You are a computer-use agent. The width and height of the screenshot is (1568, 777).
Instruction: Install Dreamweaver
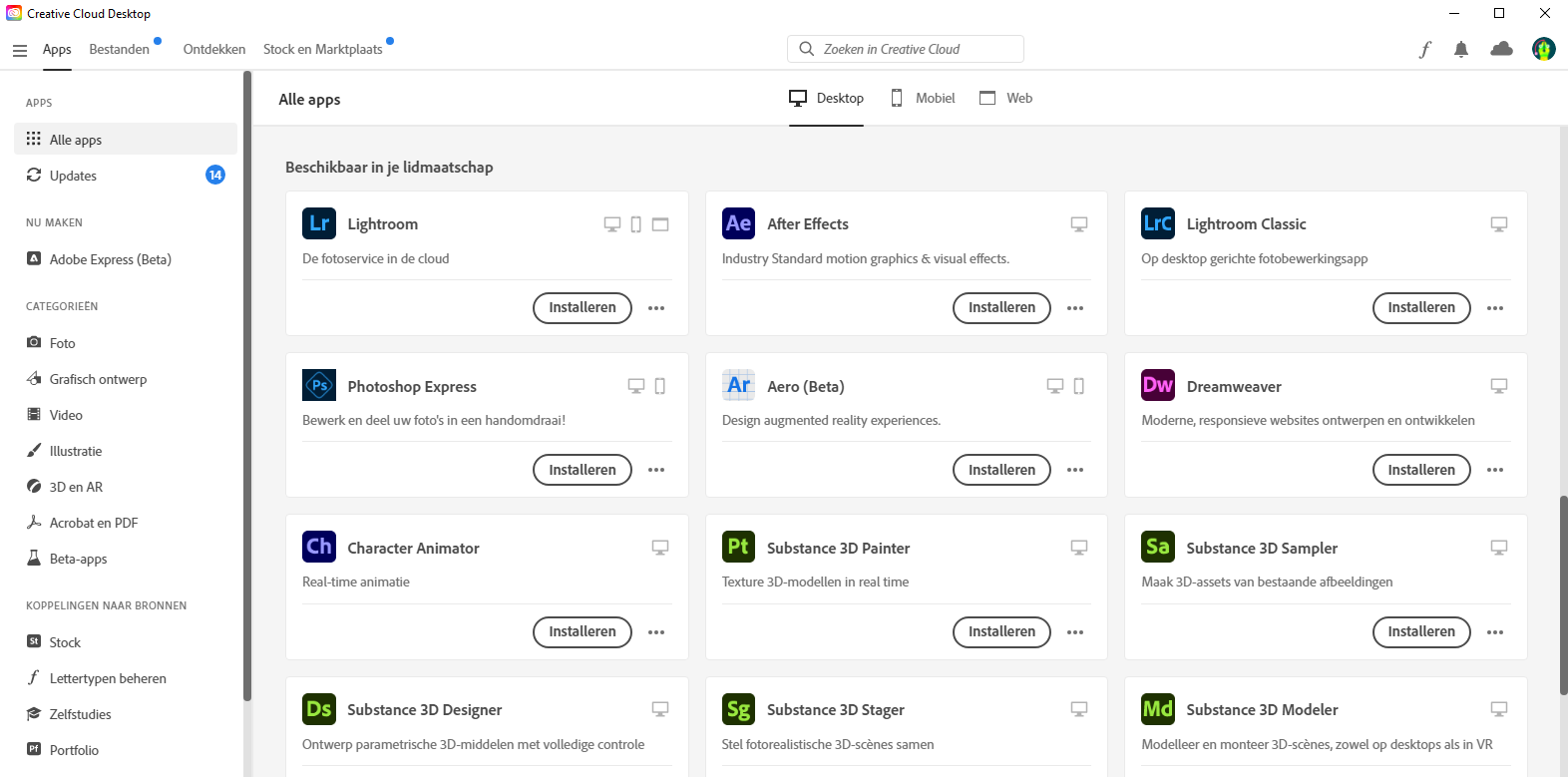tap(1421, 470)
